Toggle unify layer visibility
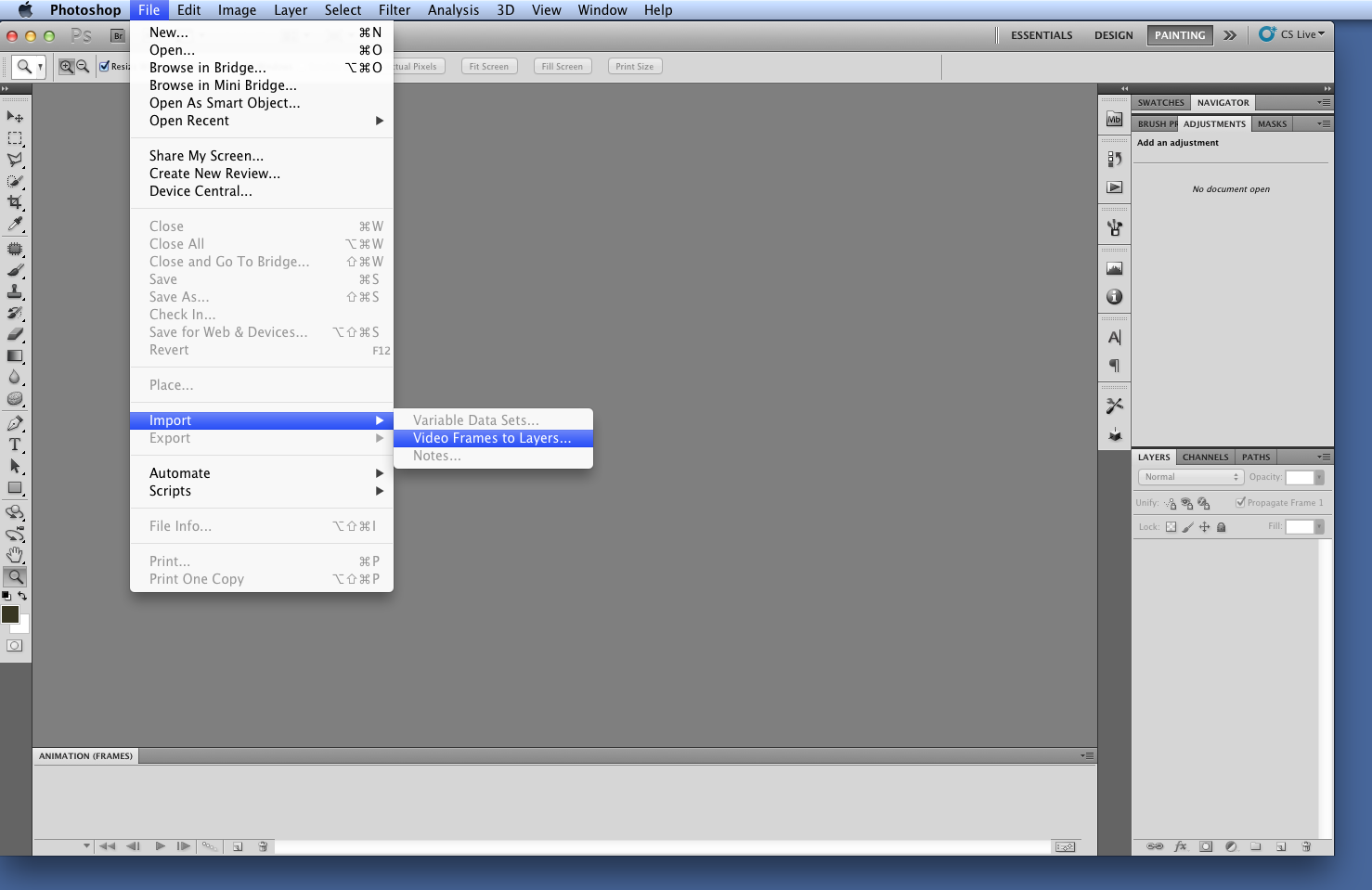 (x=1187, y=503)
